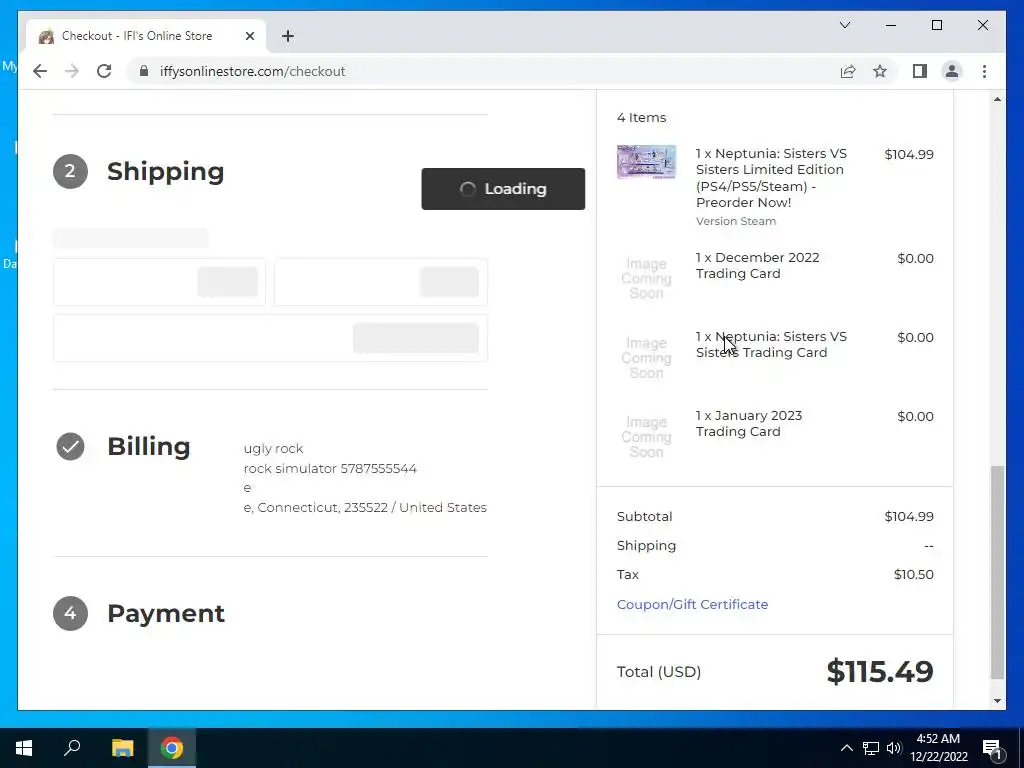Close the Checkout tab
This screenshot has height=768, width=1024.
[249, 36]
